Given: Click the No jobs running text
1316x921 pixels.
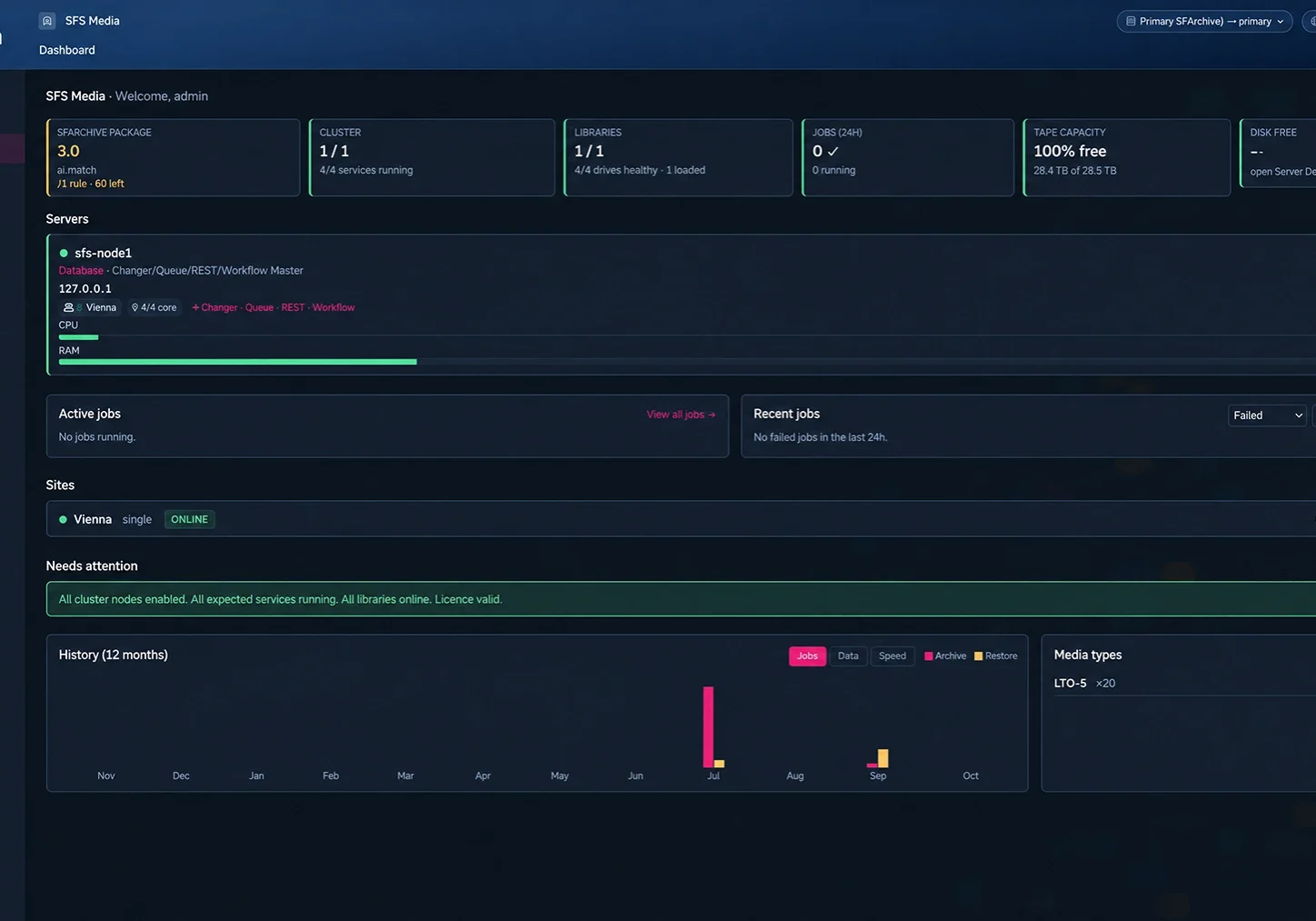Looking at the screenshot, I should tap(97, 437).
